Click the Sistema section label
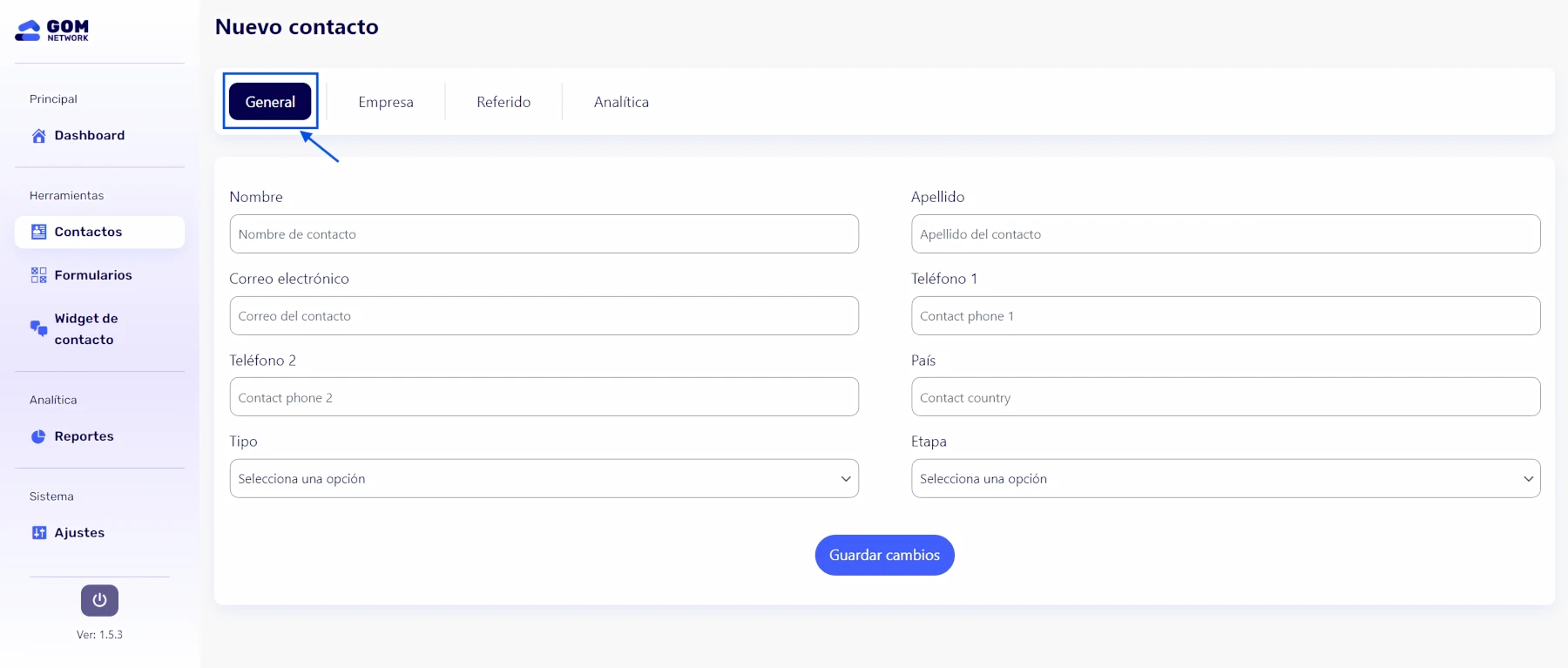1568x668 pixels. coord(51,496)
